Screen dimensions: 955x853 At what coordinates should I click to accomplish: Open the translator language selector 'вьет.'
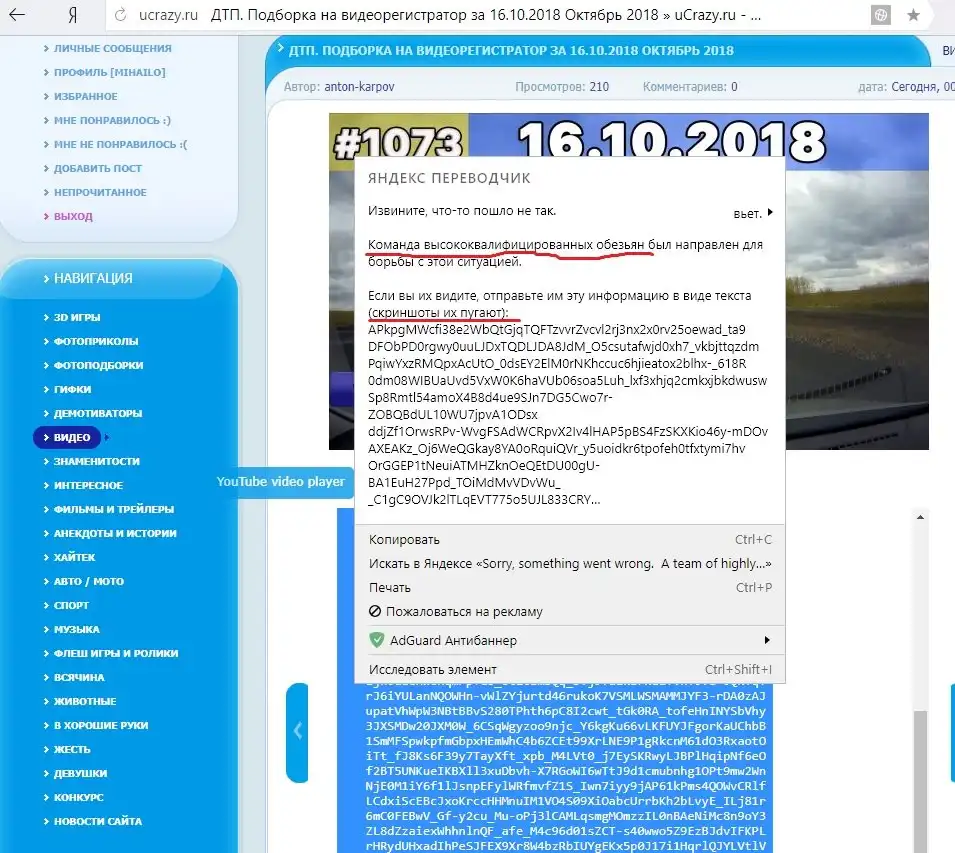pos(752,213)
